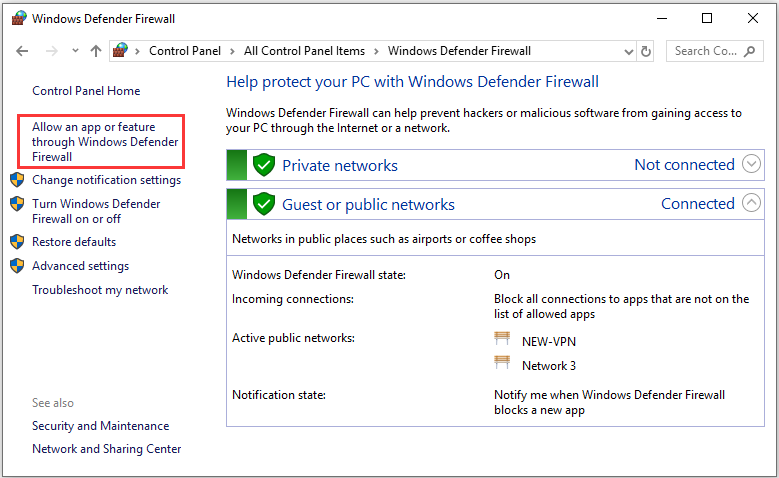Expand the Private networks section chevron
The width and height of the screenshot is (779, 478).
pos(751,163)
